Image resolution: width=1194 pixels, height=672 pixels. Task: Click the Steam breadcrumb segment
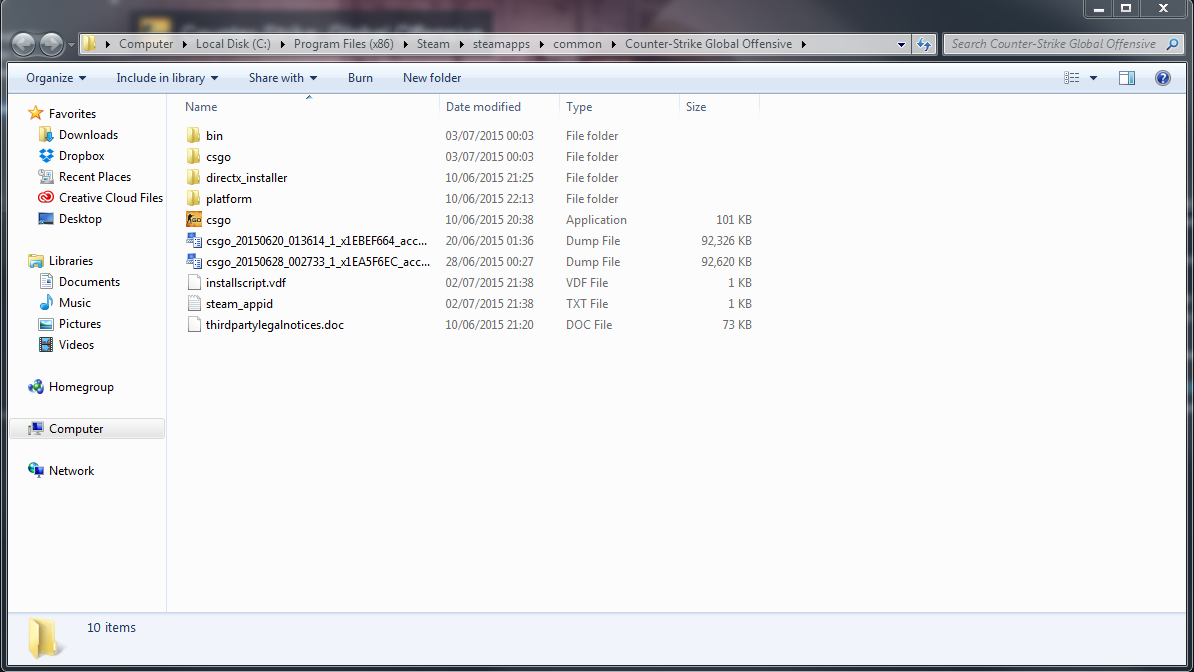pos(433,44)
